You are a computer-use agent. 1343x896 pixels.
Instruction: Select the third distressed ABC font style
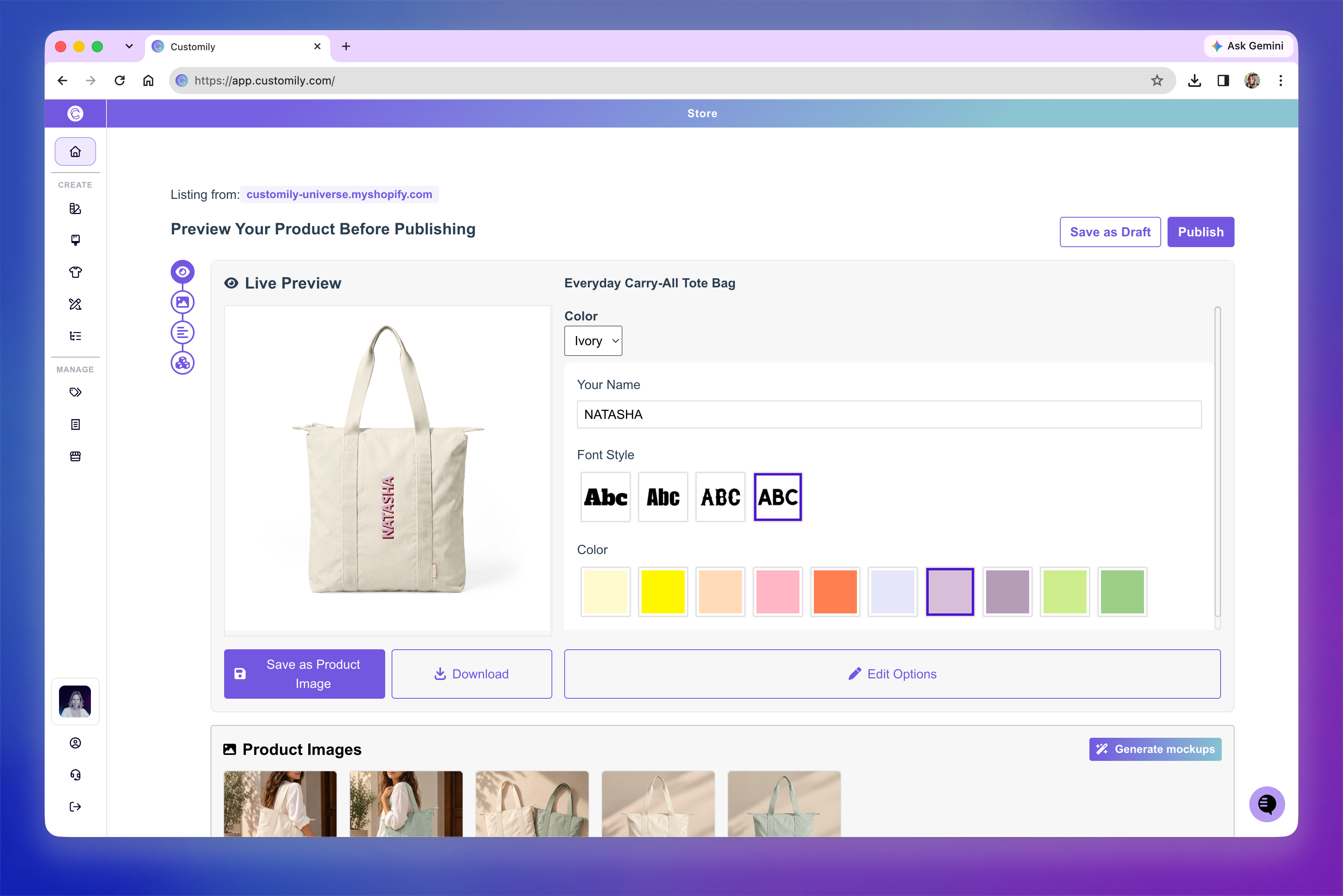coord(721,497)
